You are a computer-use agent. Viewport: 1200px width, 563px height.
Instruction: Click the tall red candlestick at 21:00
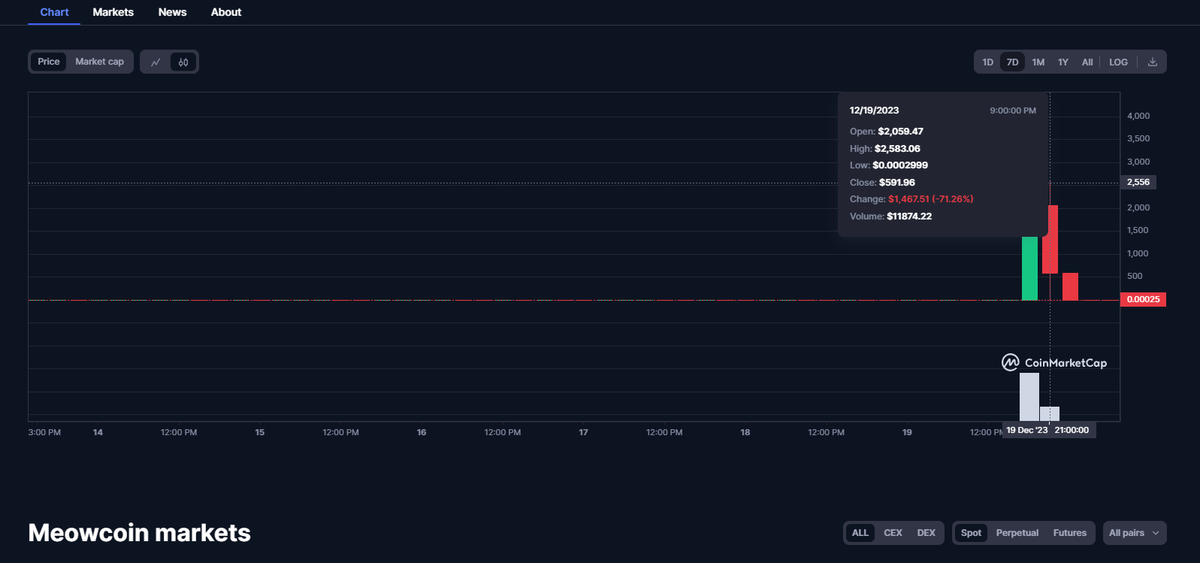point(1050,239)
